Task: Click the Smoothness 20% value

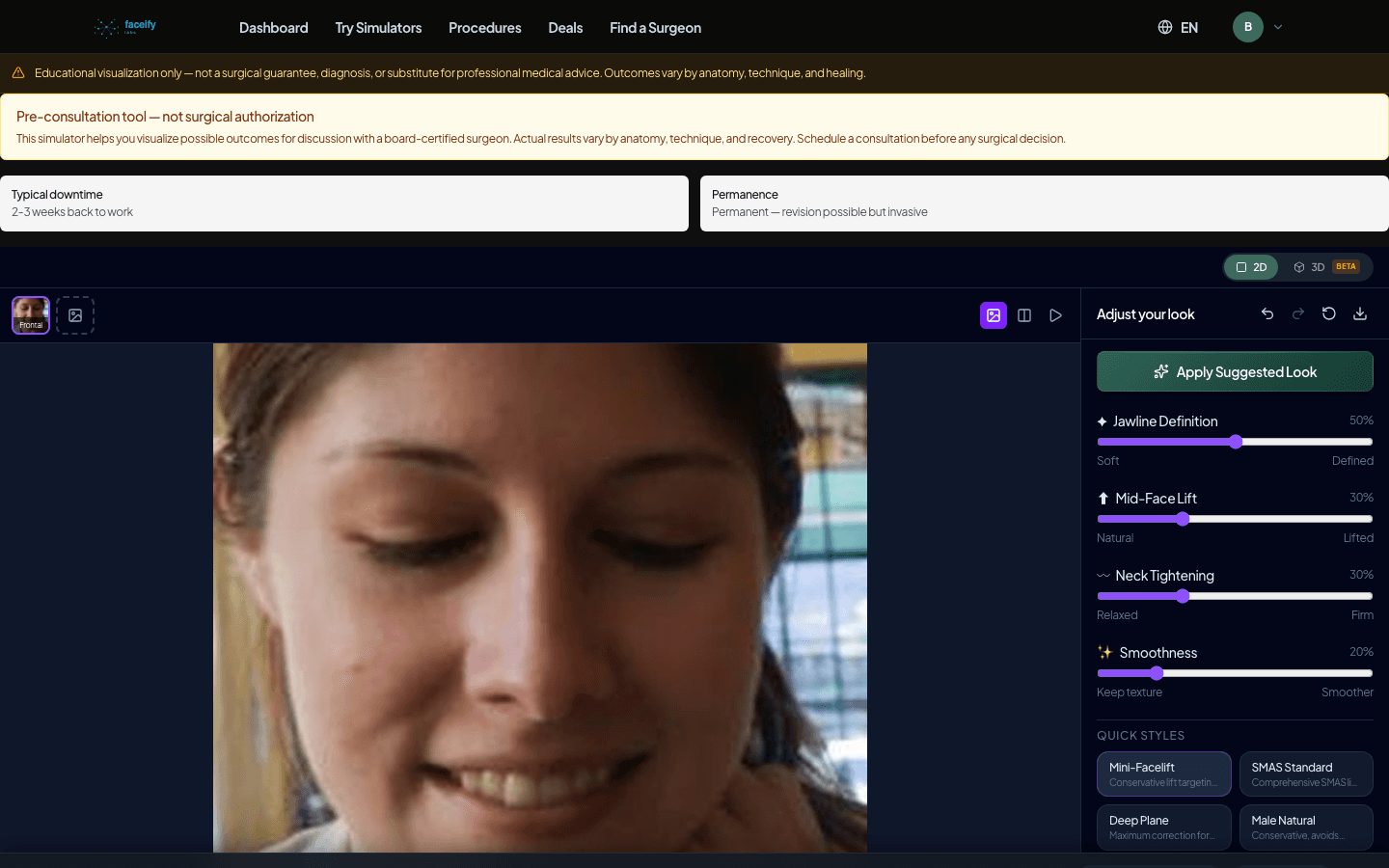Action: pyautogui.click(x=1361, y=652)
